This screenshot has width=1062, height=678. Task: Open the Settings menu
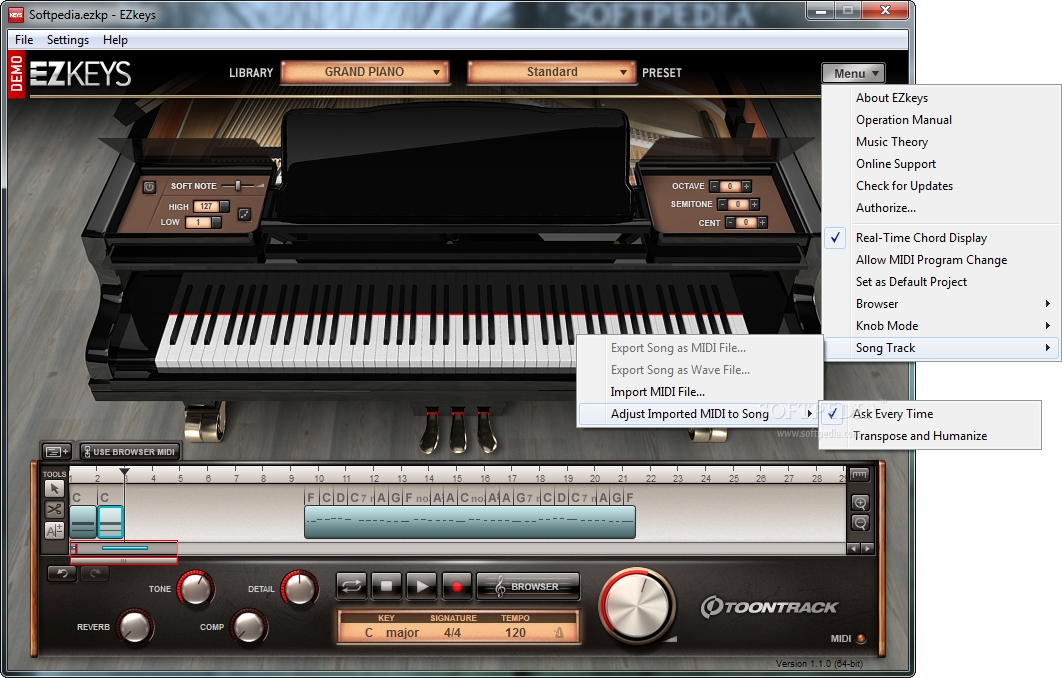pyautogui.click(x=68, y=40)
